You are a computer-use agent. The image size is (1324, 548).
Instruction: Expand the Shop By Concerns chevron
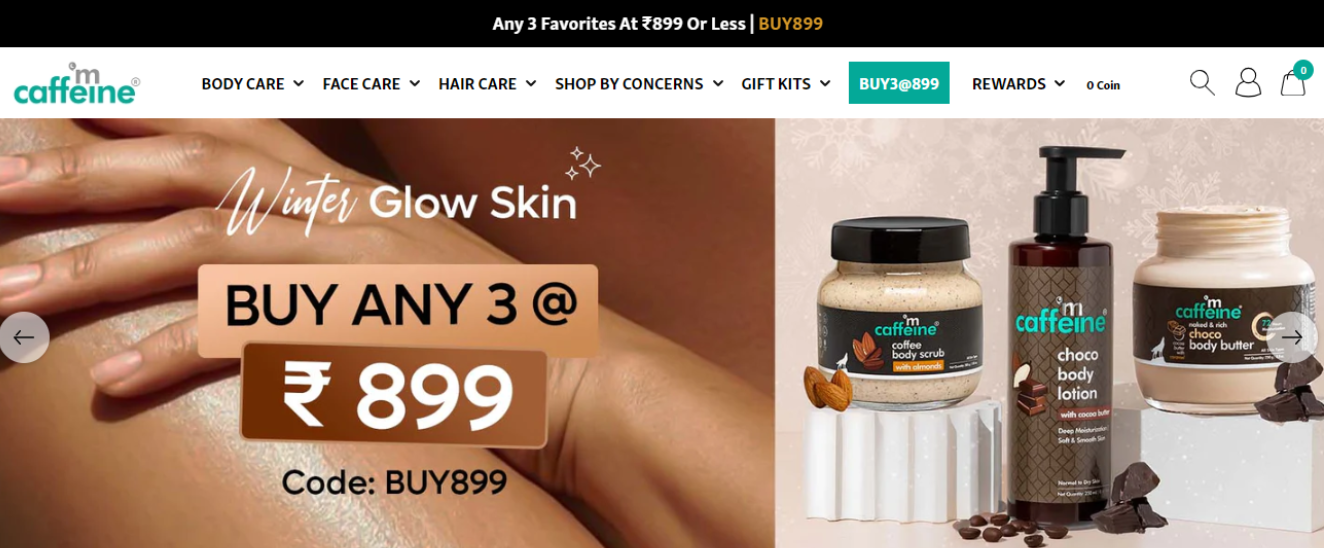[717, 84]
